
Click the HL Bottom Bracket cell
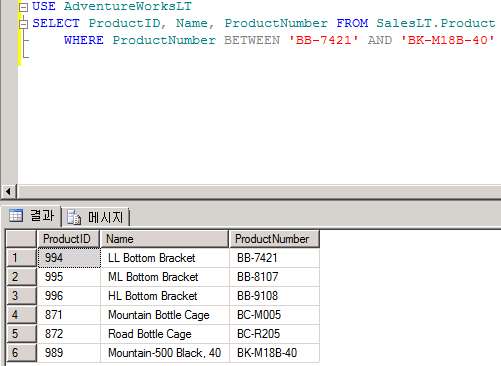click(165, 296)
